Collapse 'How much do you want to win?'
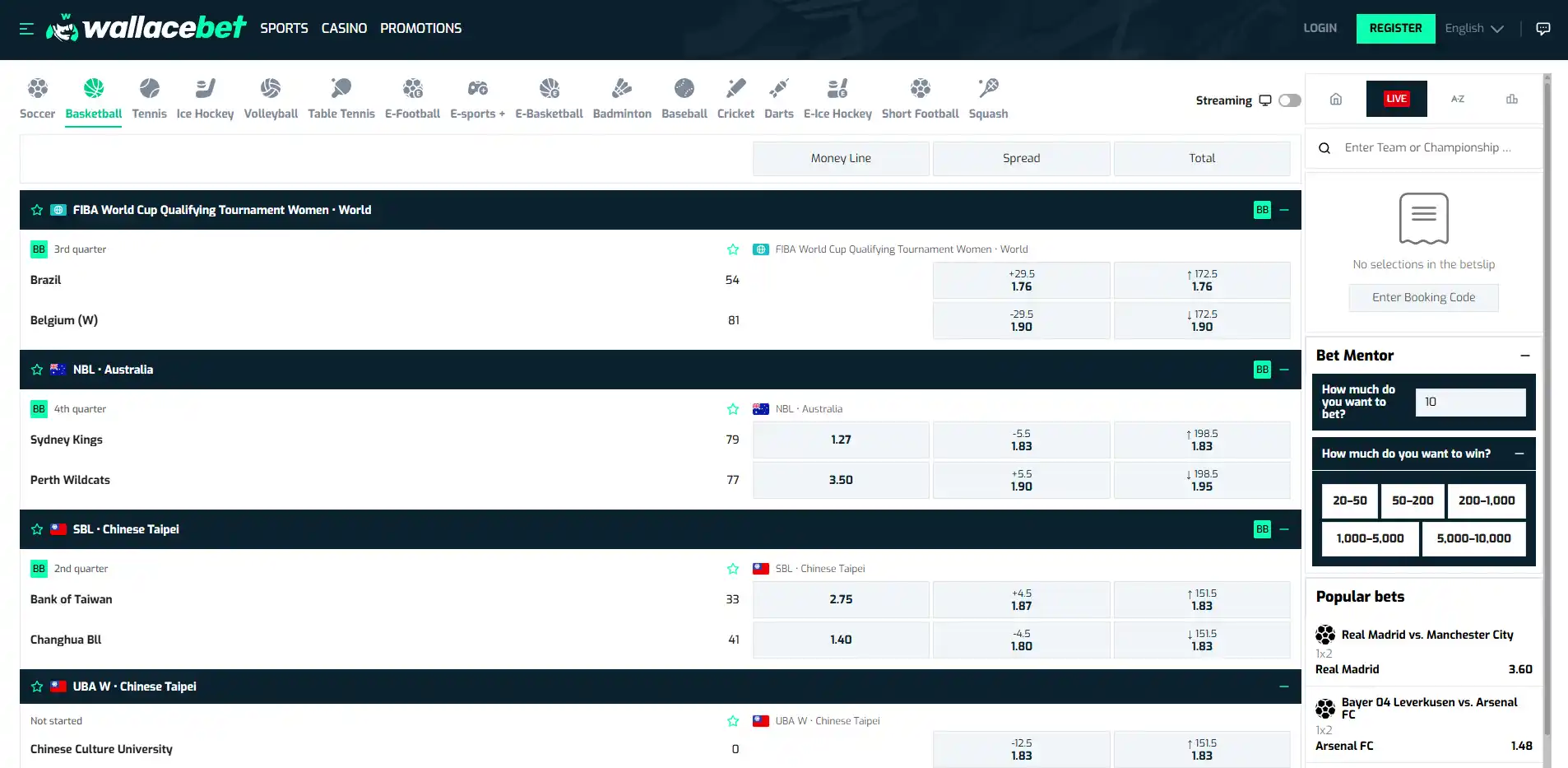 (x=1519, y=454)
